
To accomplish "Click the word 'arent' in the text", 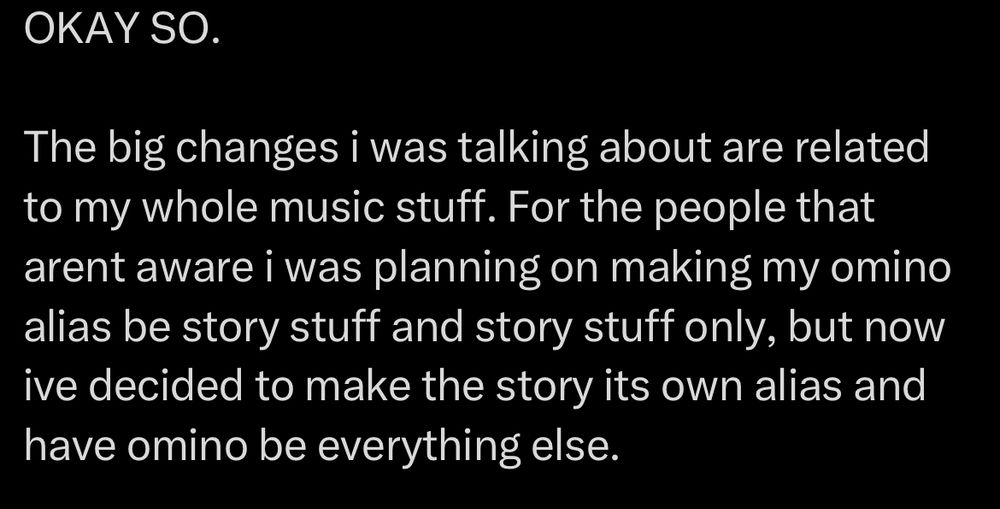I will [75, 268].
